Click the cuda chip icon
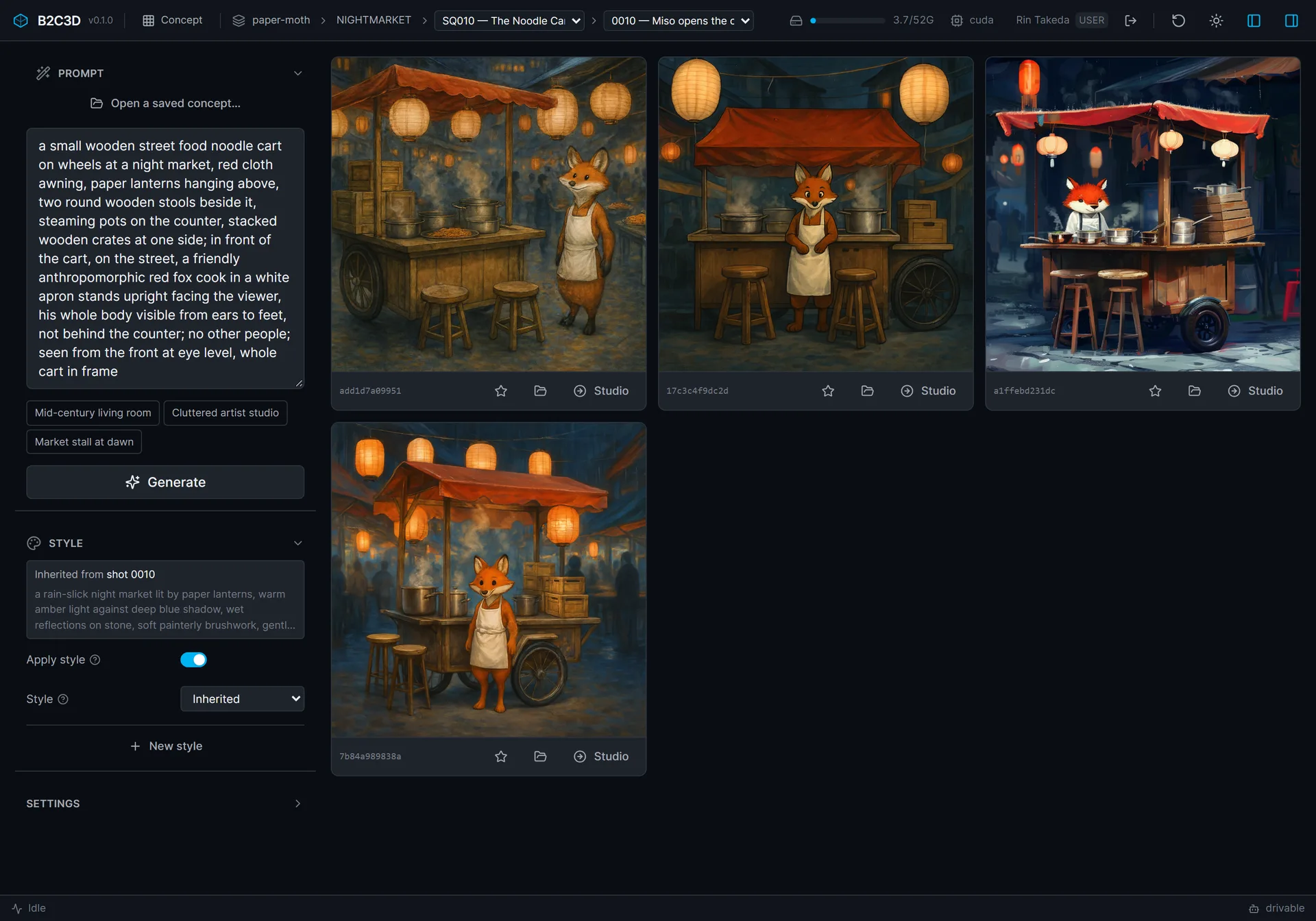Viewport: 1316px width, 921px height. [957, 21]
